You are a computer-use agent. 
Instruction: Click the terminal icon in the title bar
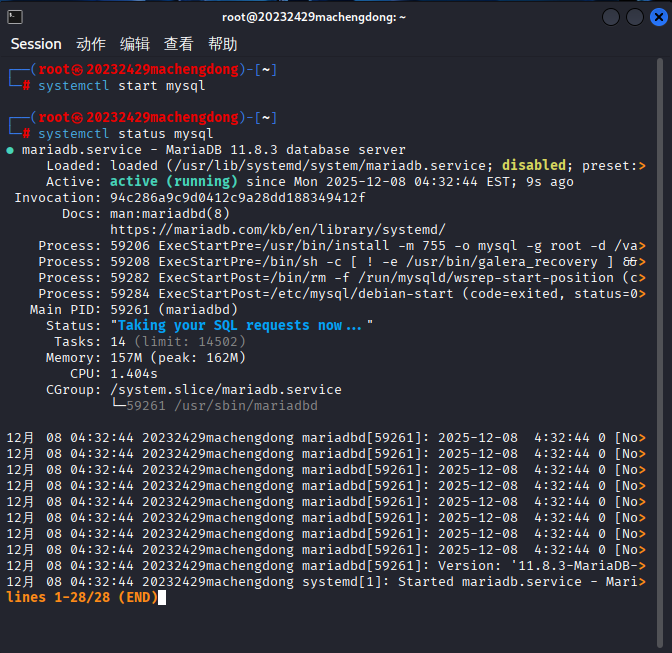(x=15, y=17)
